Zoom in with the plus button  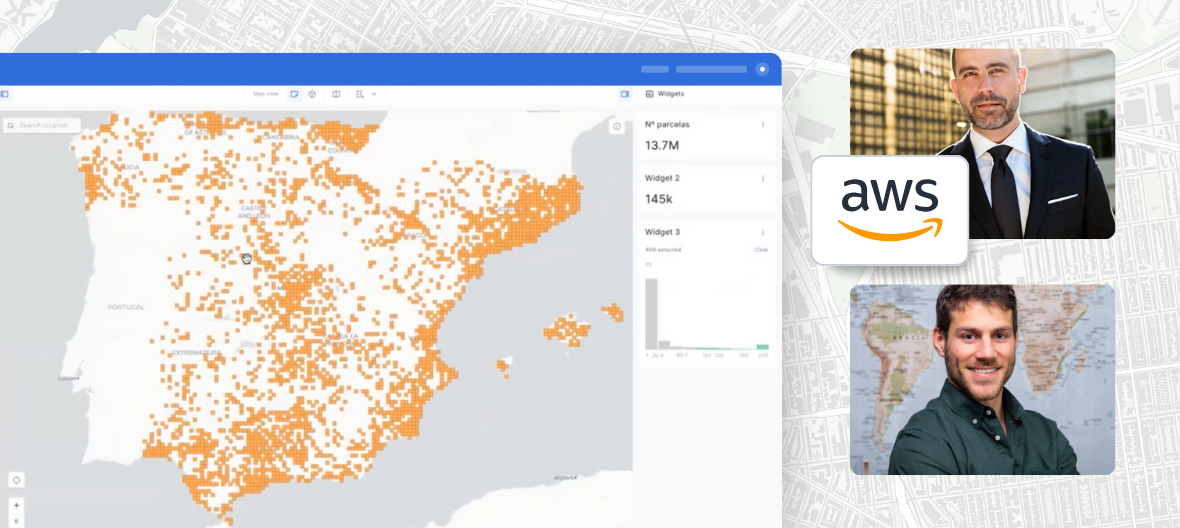point(17,505)
